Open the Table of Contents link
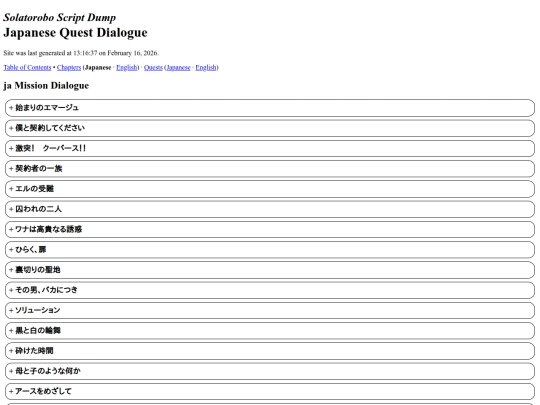The height and width of the screenshot is (405, 540). [x=27, y=68]
